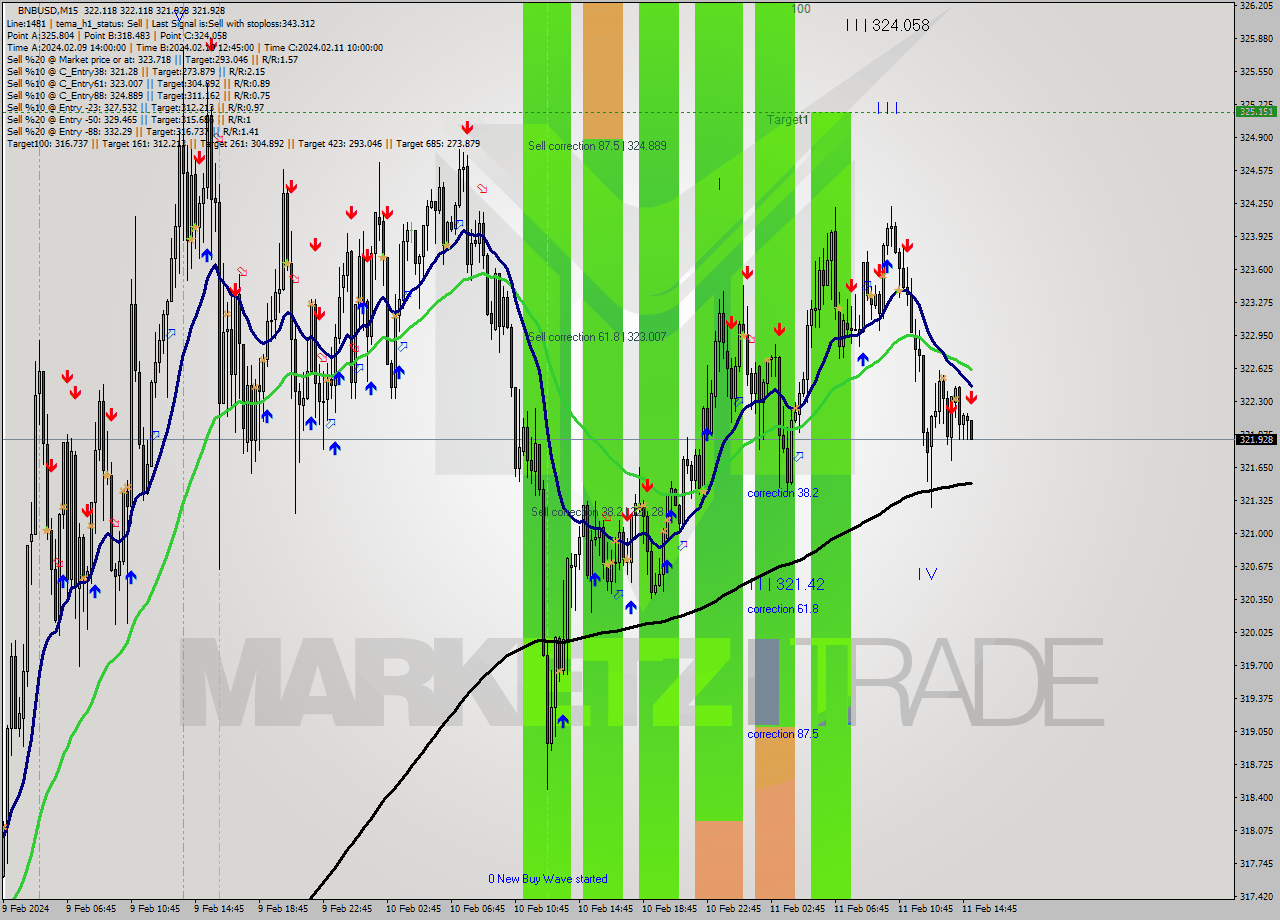Image resolution: width=1280 pixels, height=920 pixels.
Task: Click the 'Sell correction 87.5 | 324.889' label
Action: point(597,146)
